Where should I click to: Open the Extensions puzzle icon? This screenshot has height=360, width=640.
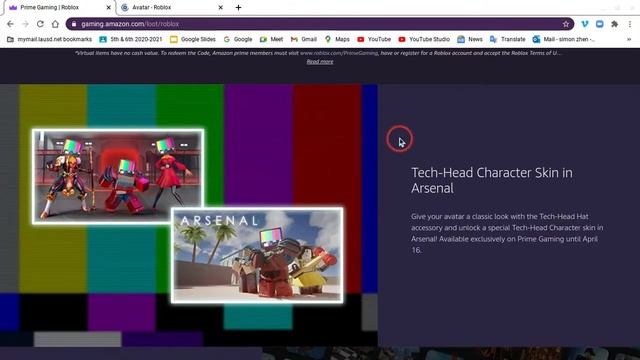(614, 24)
